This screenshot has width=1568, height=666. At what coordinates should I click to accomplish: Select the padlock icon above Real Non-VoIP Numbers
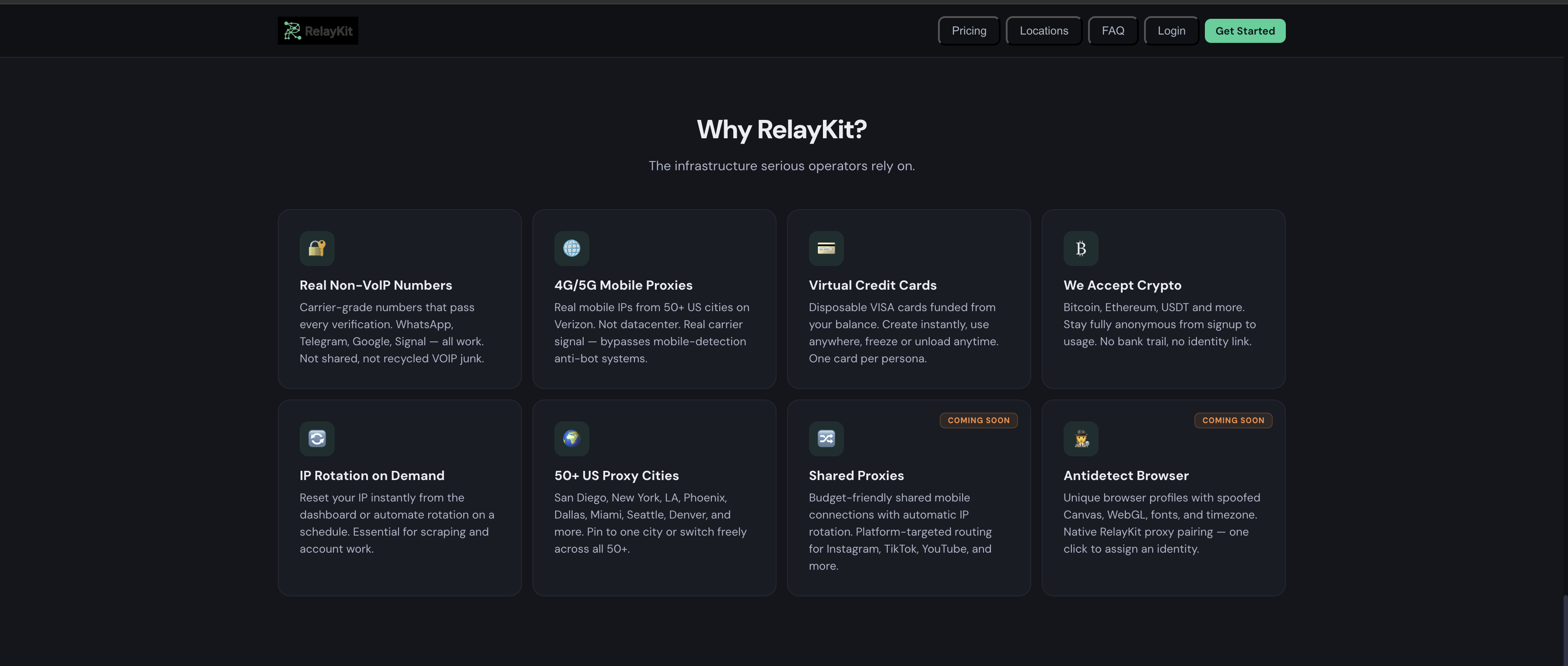pyautogui.click(x=316, y=249)
